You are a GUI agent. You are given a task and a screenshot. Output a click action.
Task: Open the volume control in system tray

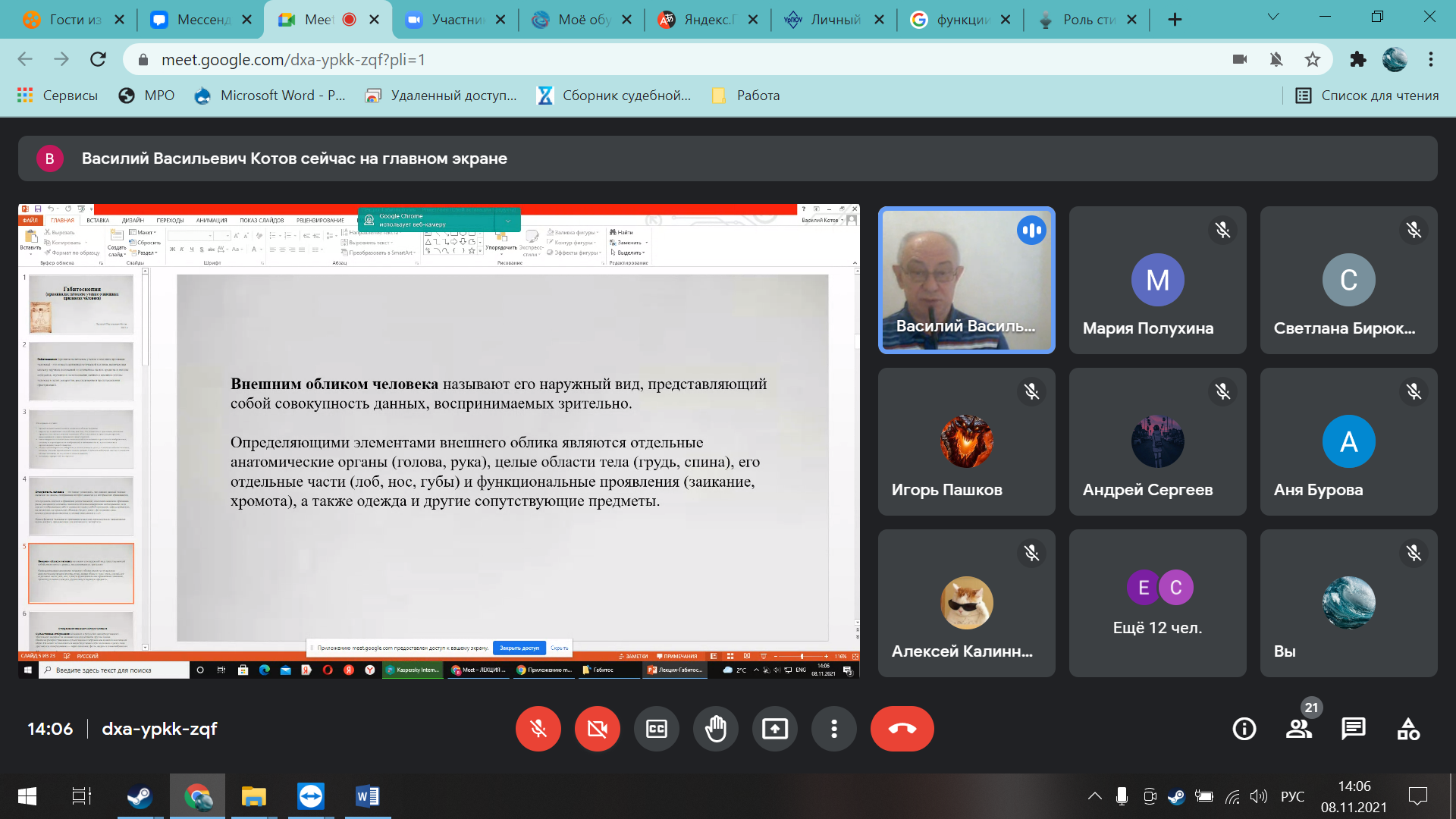[x=1259, y=796]
